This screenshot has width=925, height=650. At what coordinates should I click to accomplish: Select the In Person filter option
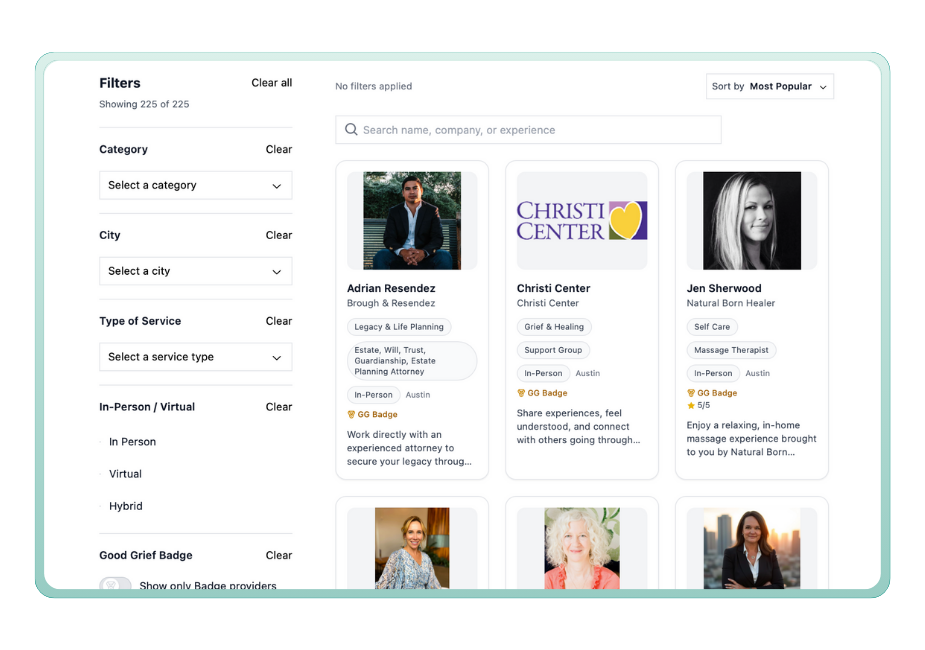point(132,441)
